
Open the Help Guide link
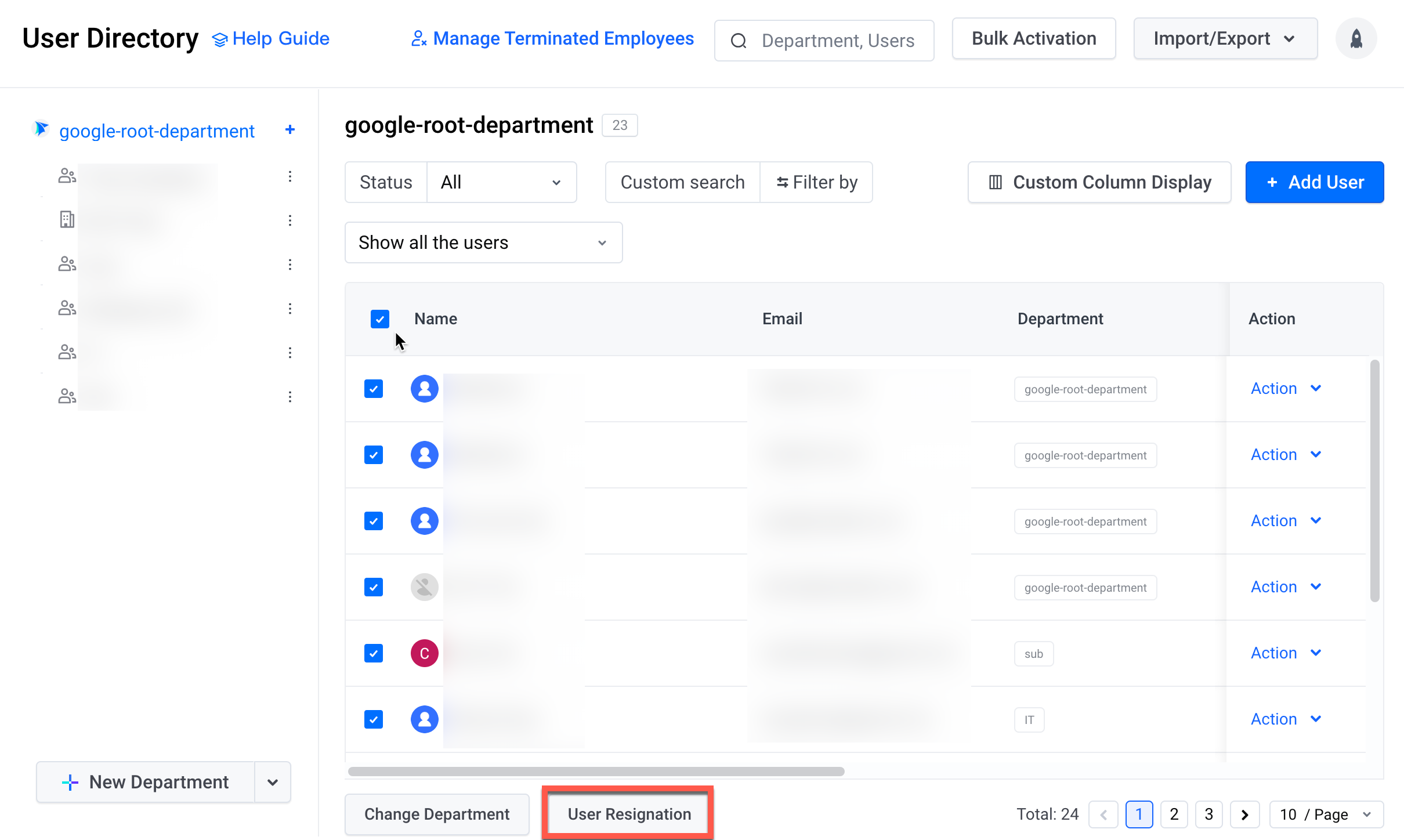pos(271,38)
